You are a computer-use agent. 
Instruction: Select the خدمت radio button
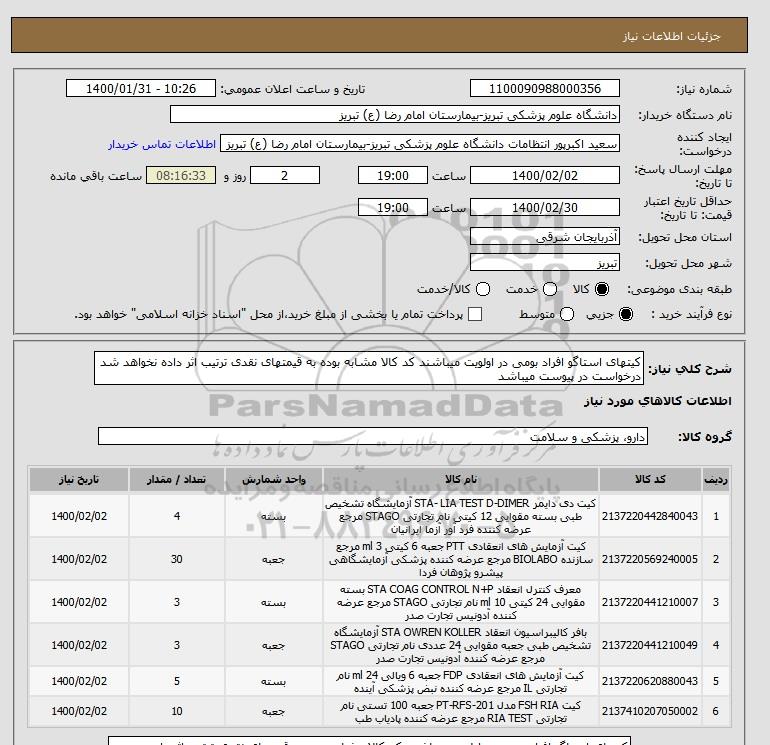(x=550, y=289)
